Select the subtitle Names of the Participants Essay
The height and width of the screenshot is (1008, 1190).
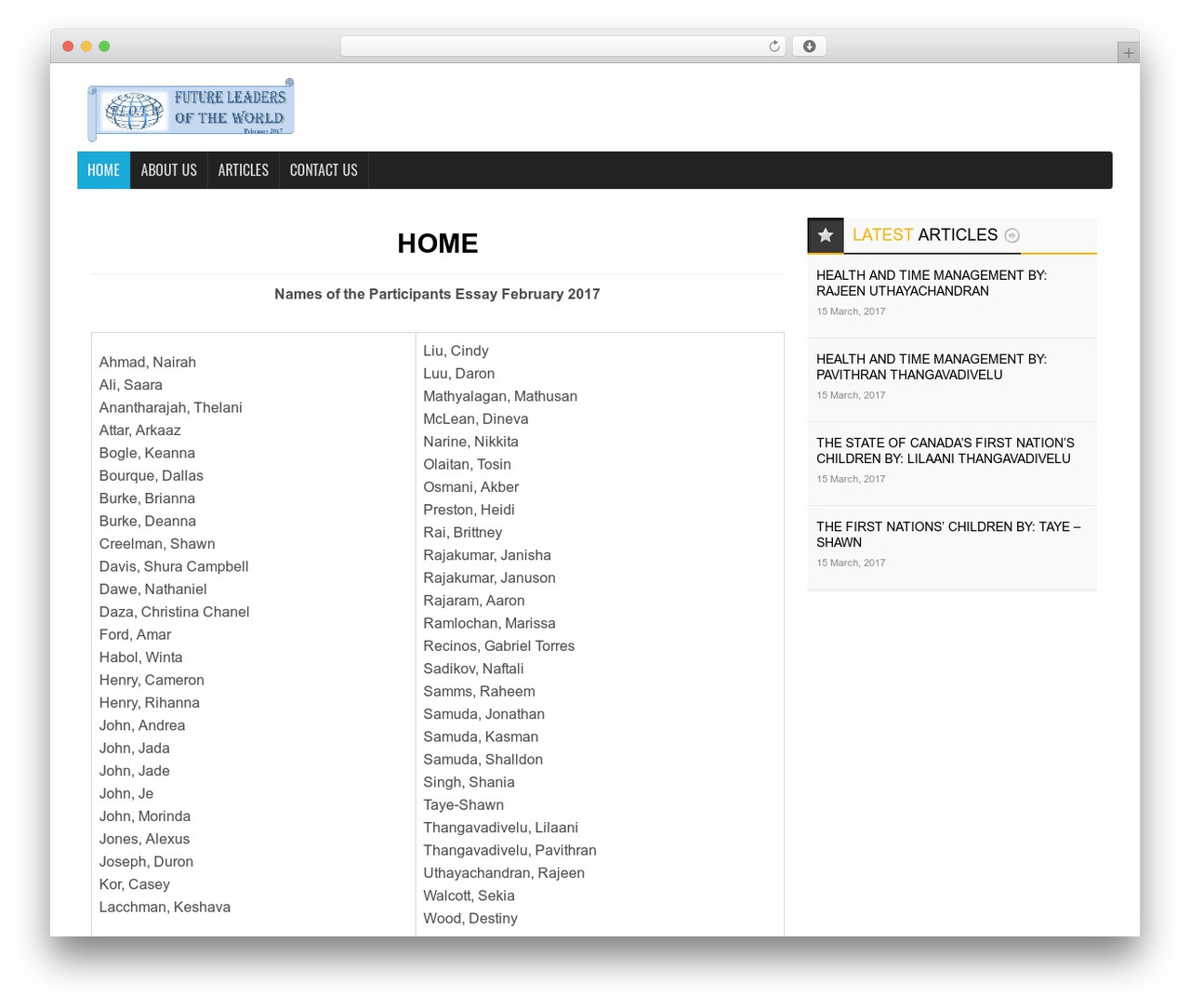437,294
